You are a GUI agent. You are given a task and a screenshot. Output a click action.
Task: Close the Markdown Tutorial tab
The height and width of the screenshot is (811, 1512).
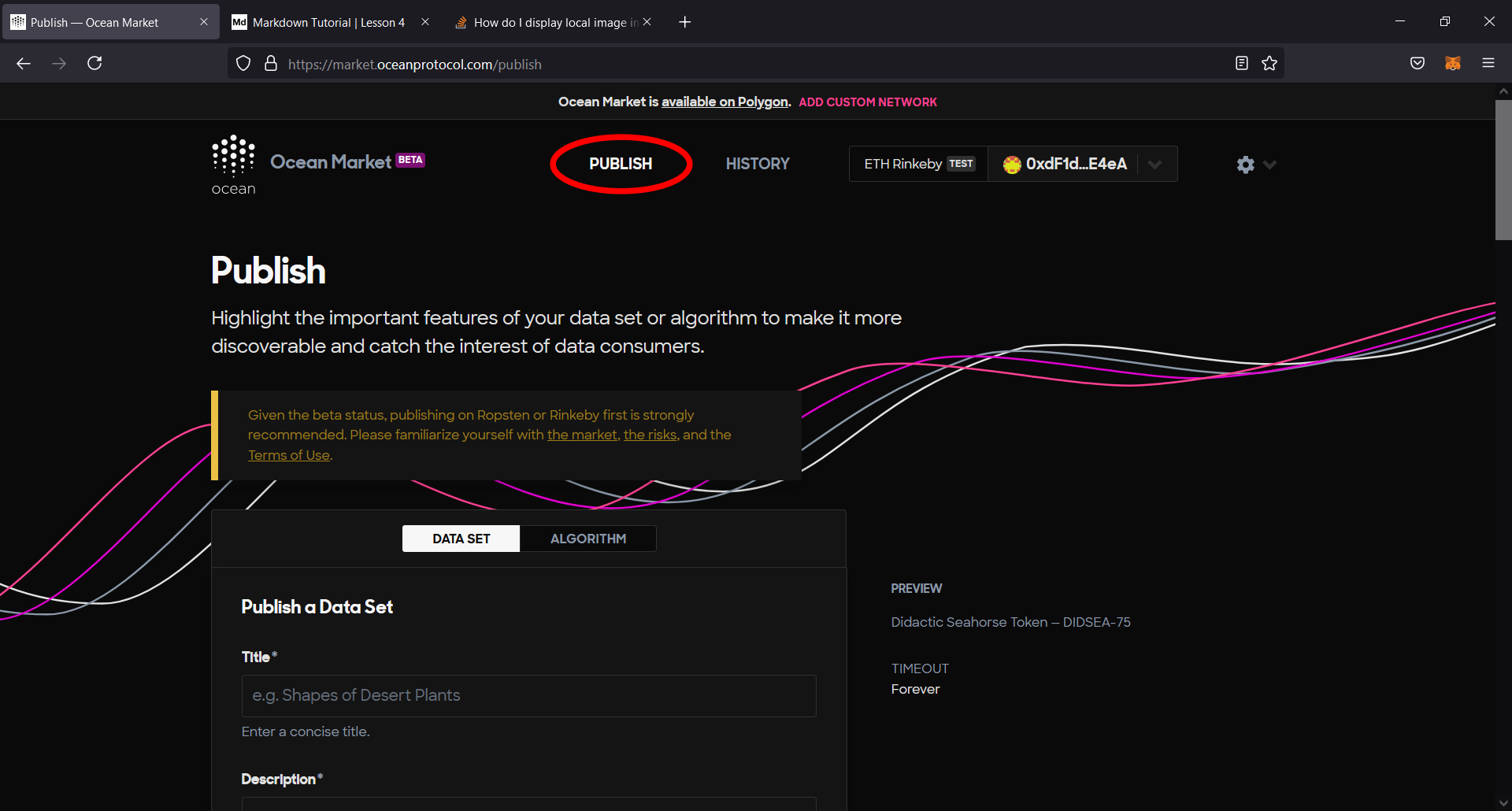425,22
